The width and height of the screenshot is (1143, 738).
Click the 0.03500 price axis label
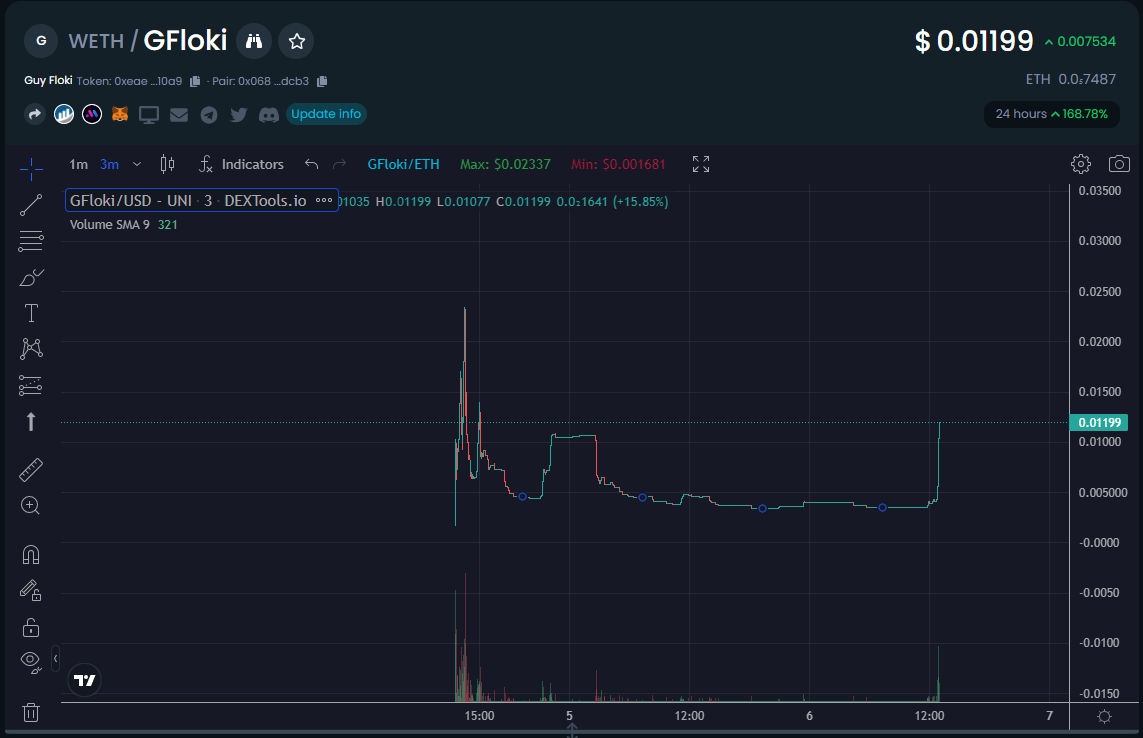click(x=1099, y=190)
